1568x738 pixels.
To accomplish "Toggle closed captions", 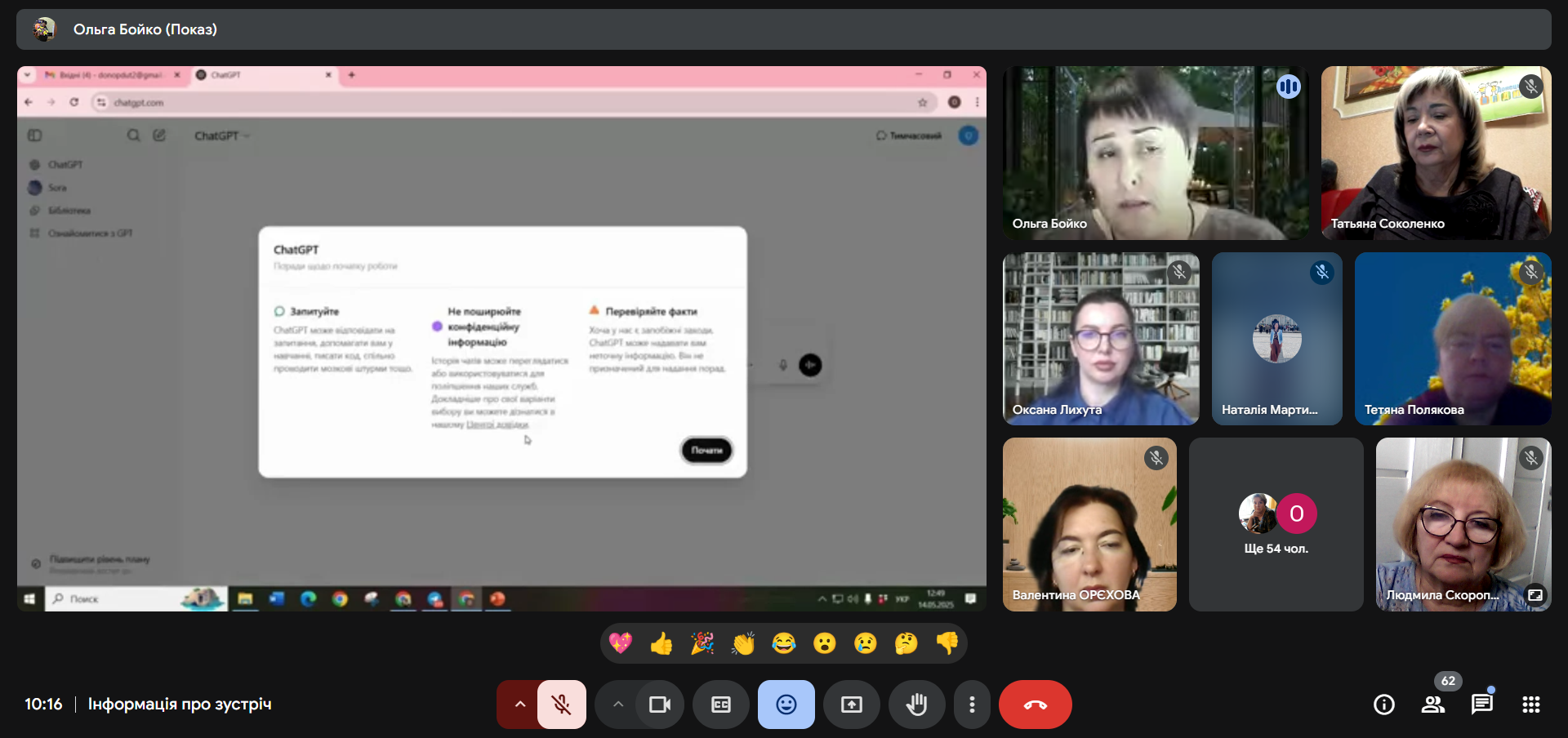I will (721, 705).
